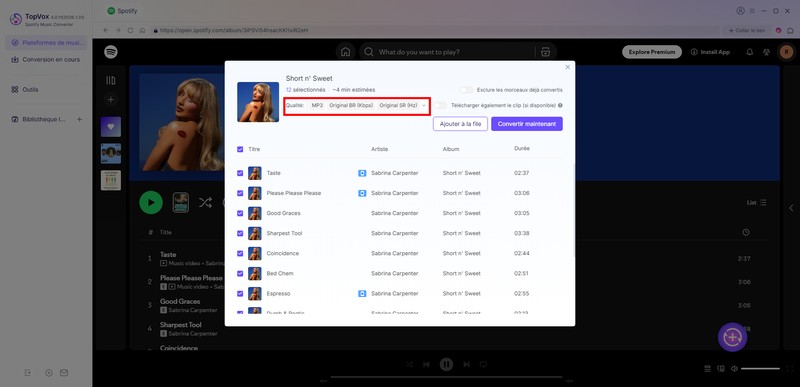Skip to previous track in player bar
The image size is (800, 387).
[426, 364]
